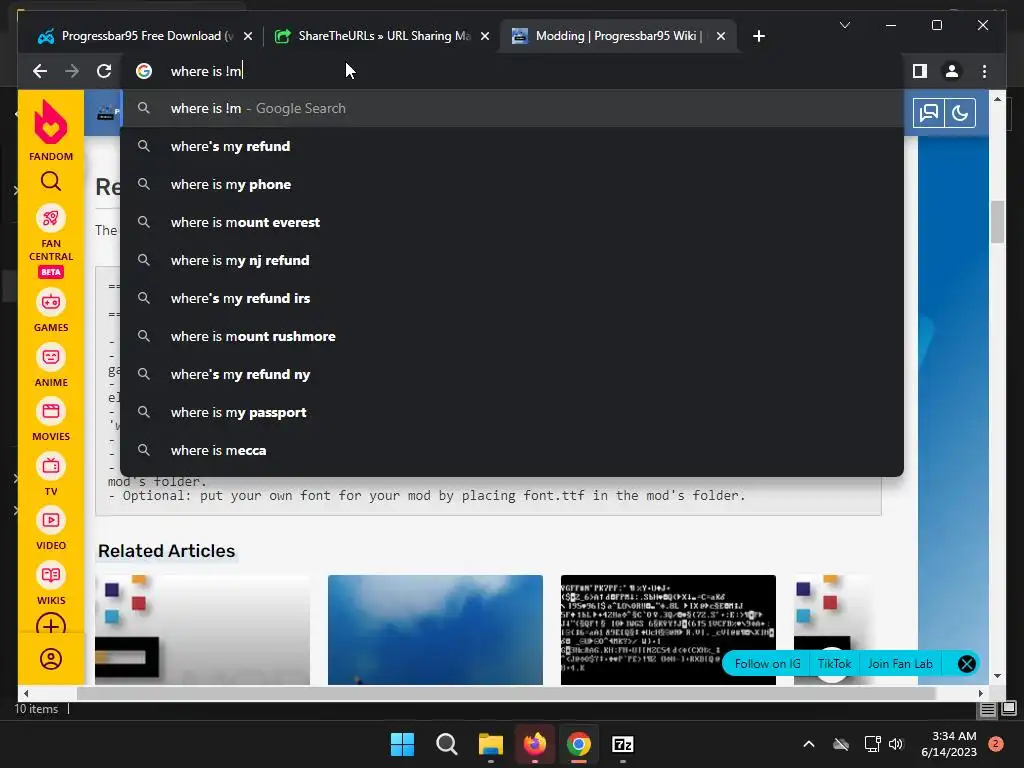1024x768 pixels.
Task: Open Chrome tab search chevron
Action: pos(844,25)
